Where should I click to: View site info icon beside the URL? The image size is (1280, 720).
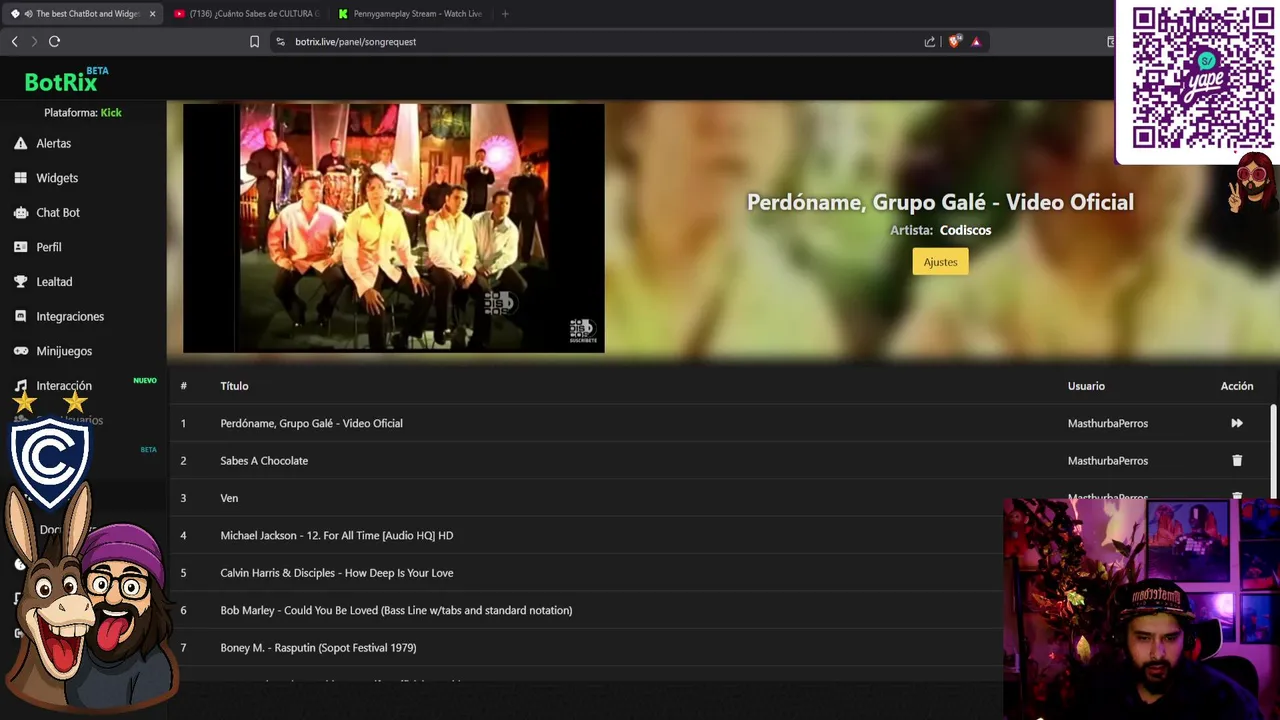pos(280,41)
